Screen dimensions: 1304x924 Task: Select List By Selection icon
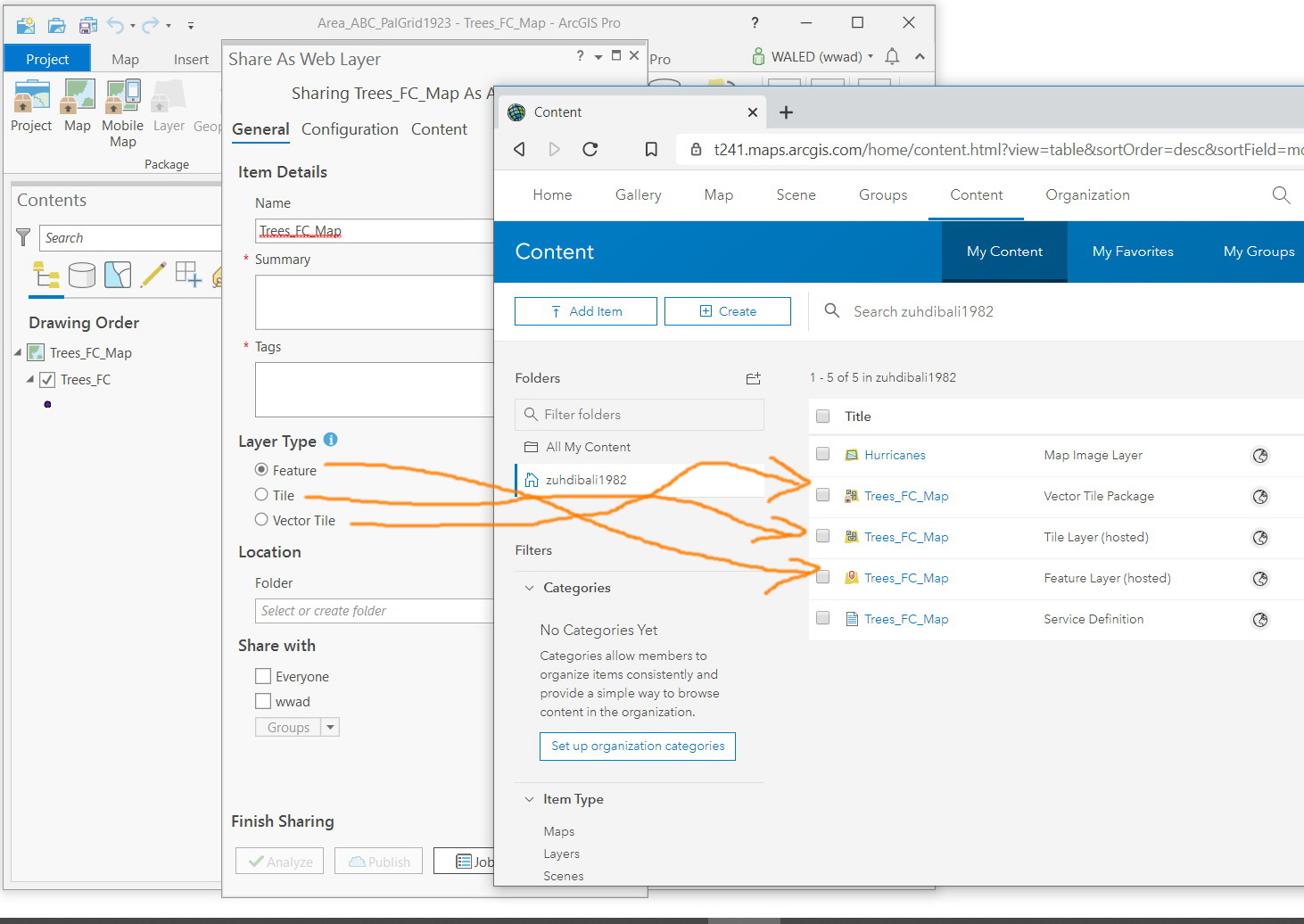[118, 275]
